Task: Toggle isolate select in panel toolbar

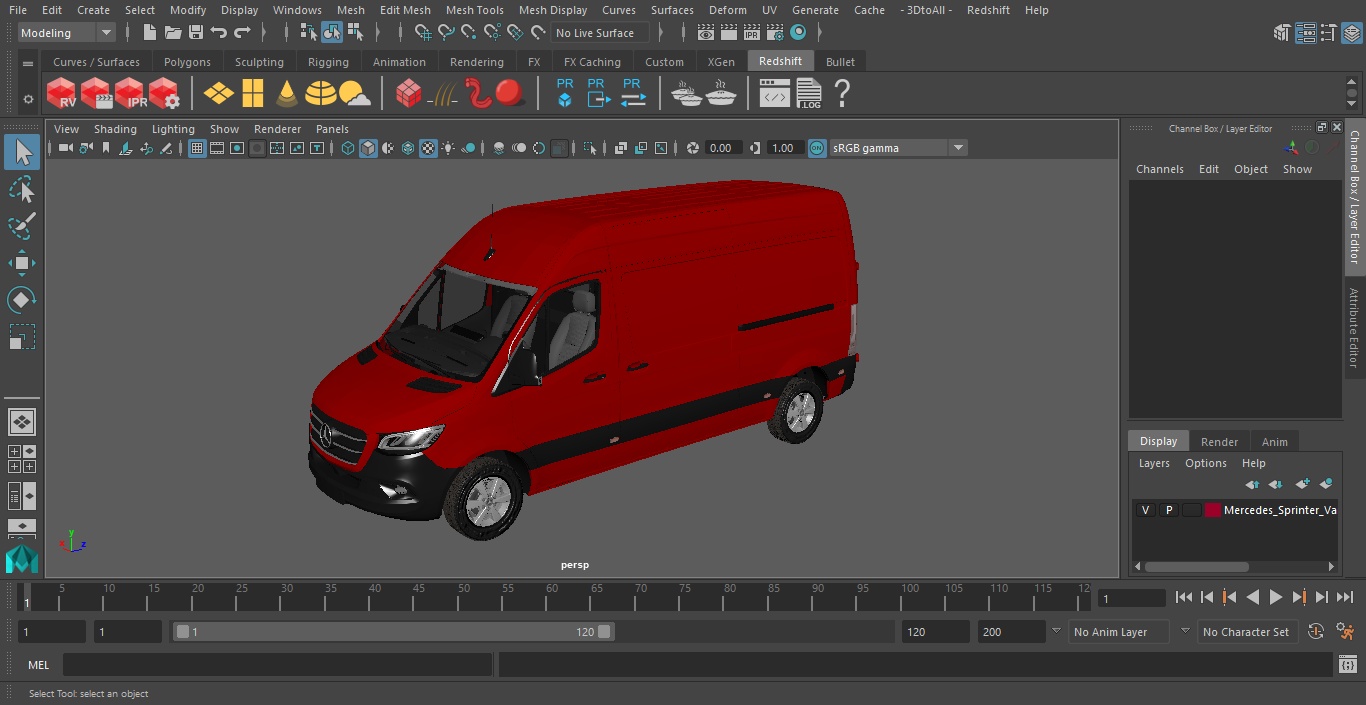Action: tap(590, 148)
